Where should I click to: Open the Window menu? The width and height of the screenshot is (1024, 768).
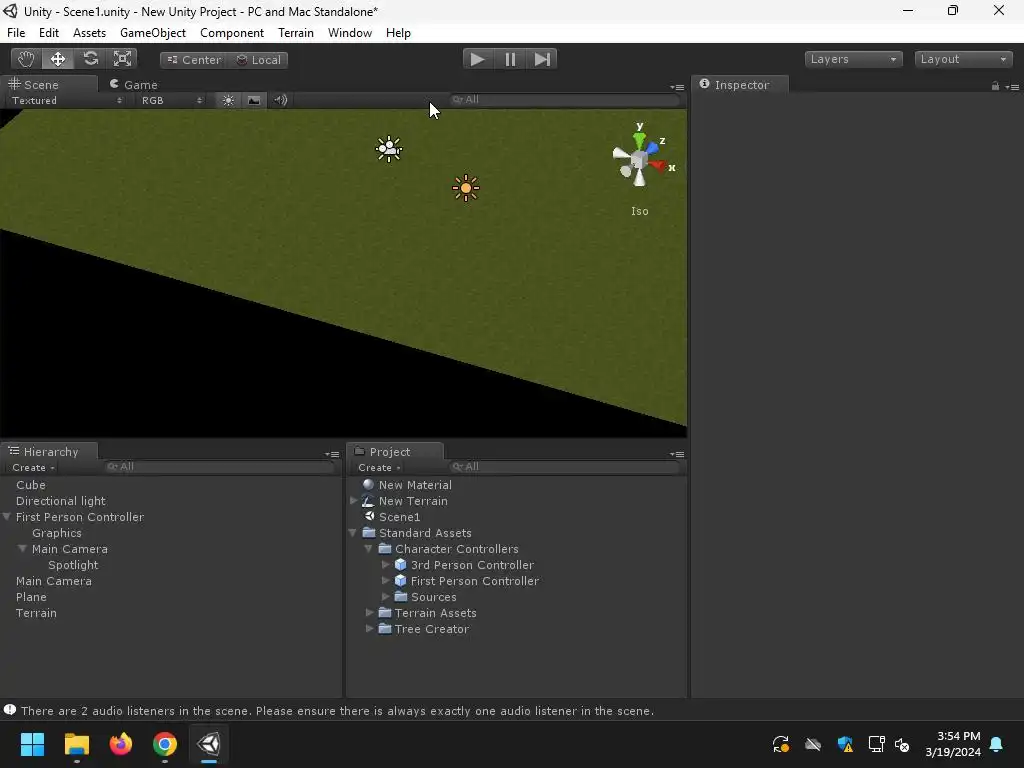pos(350,33)
